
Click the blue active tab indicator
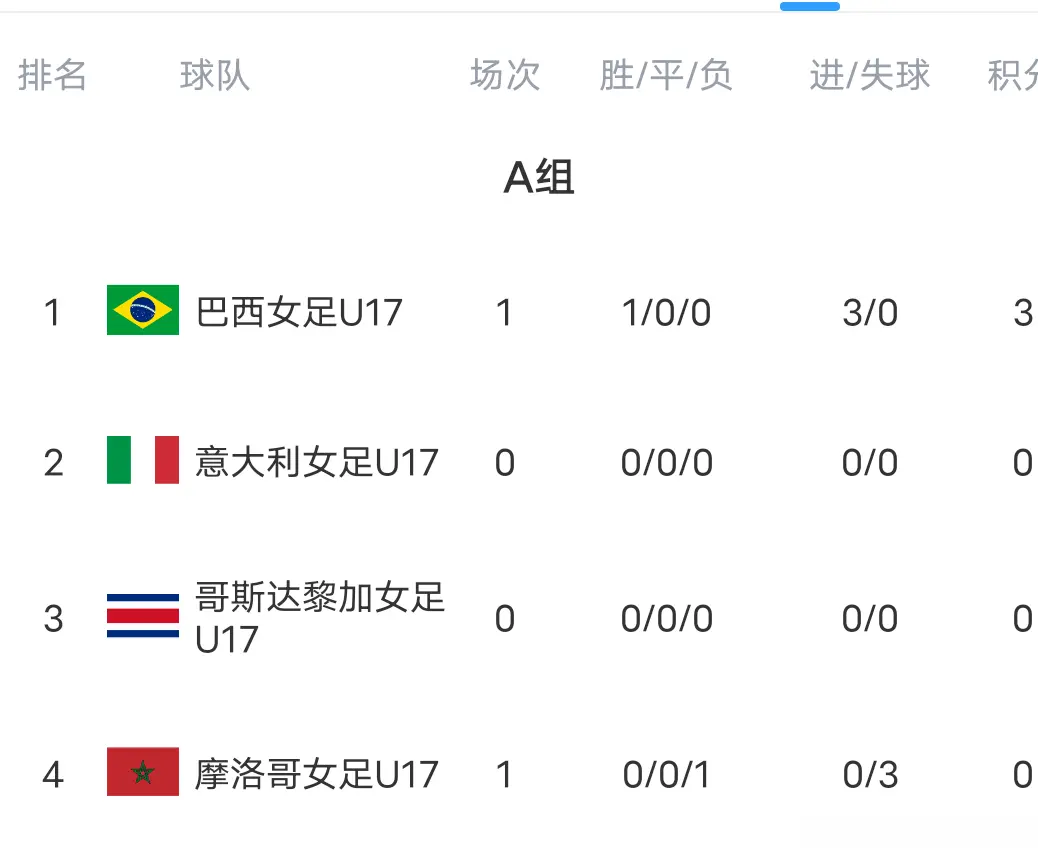click(810, 6)
